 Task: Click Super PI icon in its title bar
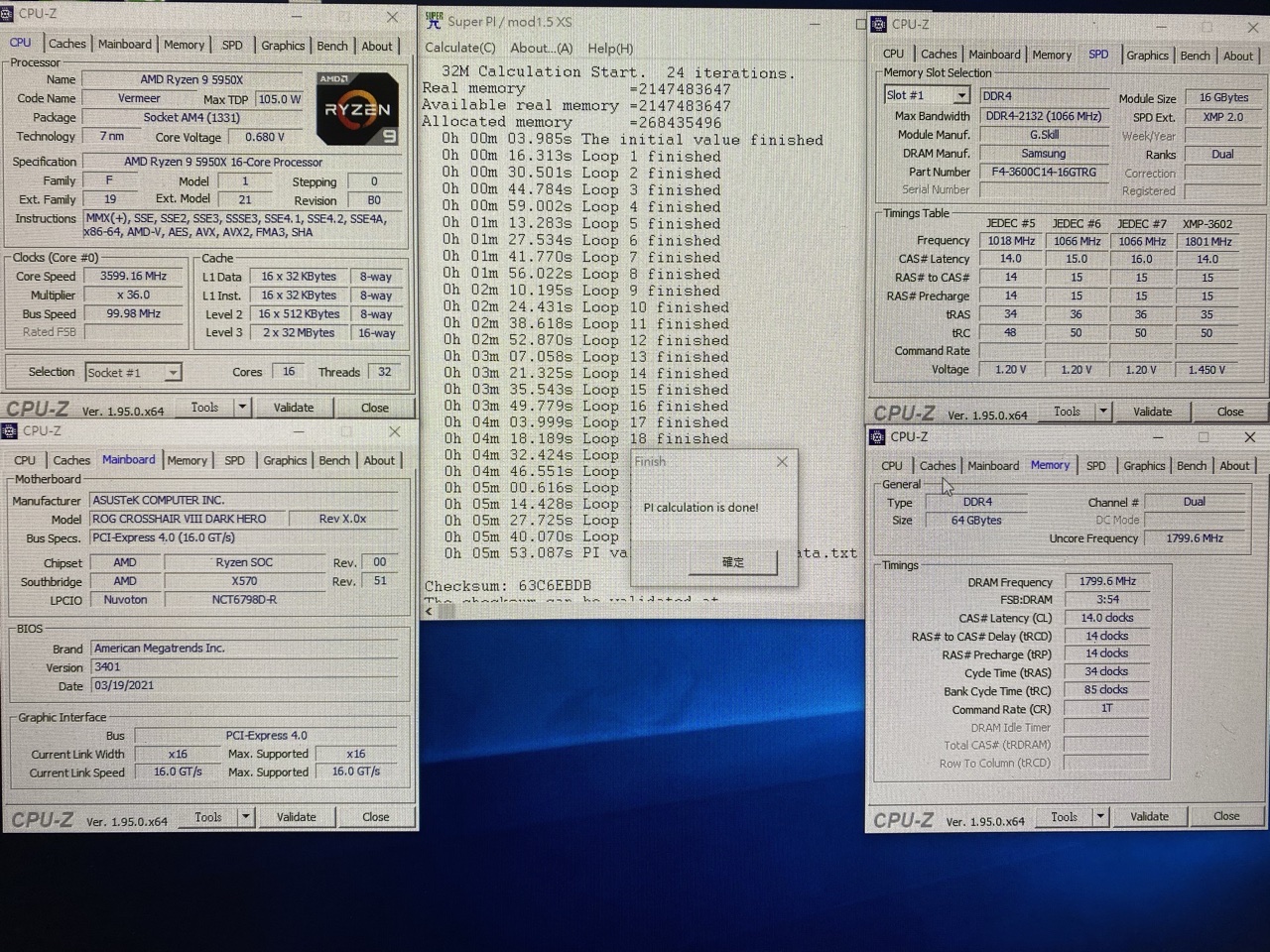click(434, 20)
